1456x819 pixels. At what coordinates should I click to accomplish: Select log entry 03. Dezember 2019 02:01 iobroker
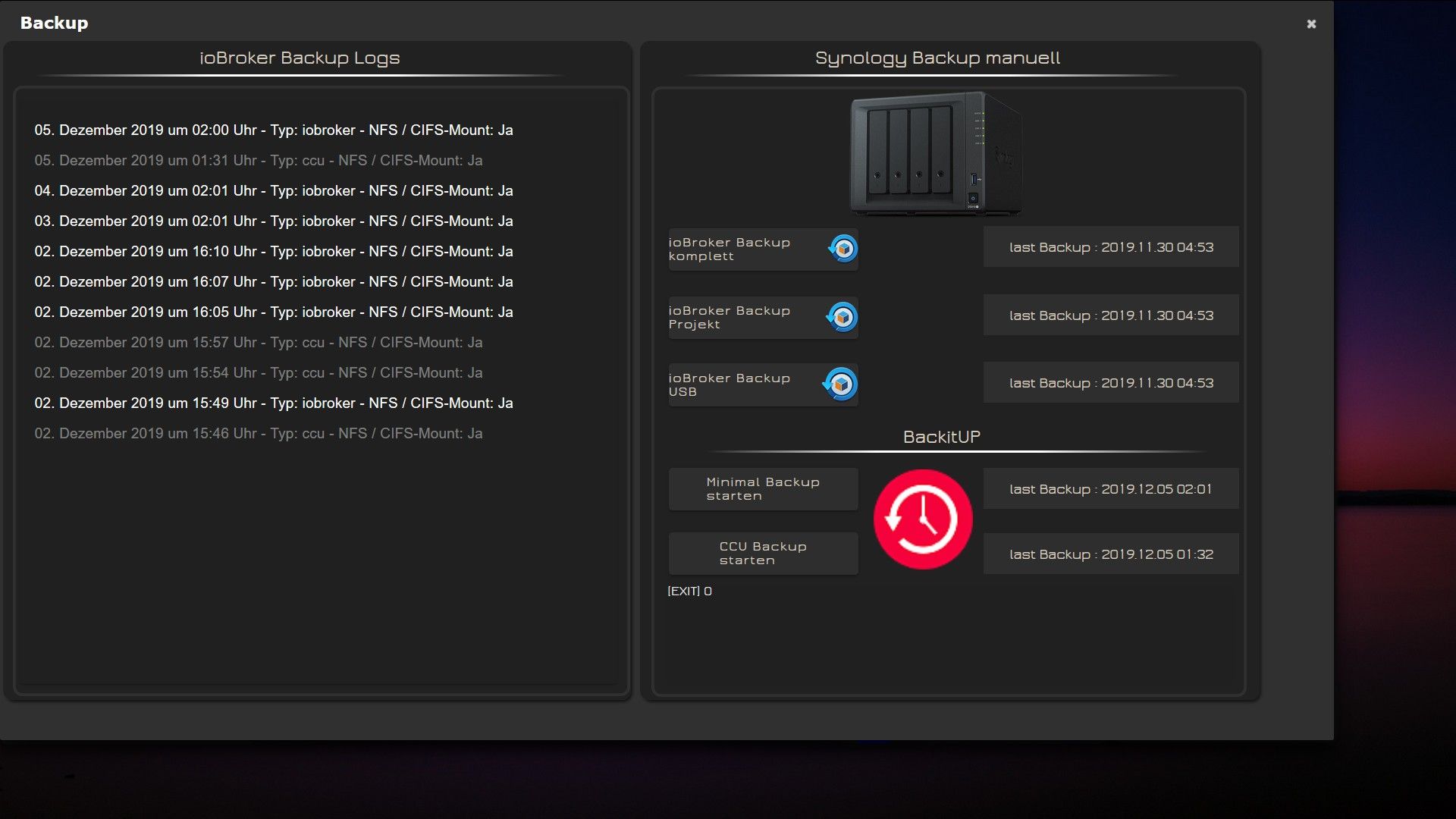pos(274,221)
